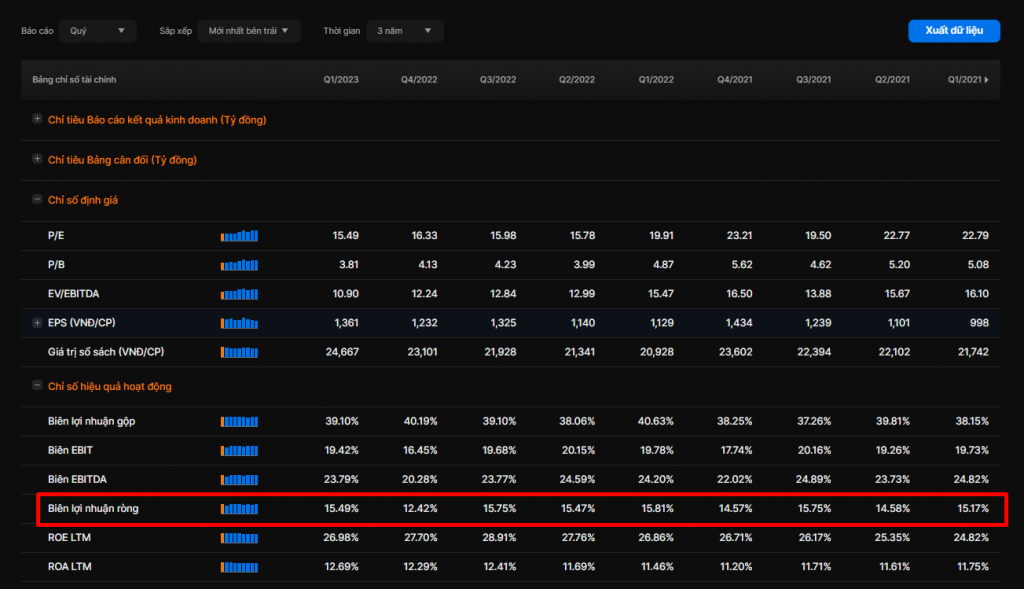Expand Chỉ tiêu Bảng cân đối section
Image resolution: width=1024 pixels, height=589 pixels.
37,159
